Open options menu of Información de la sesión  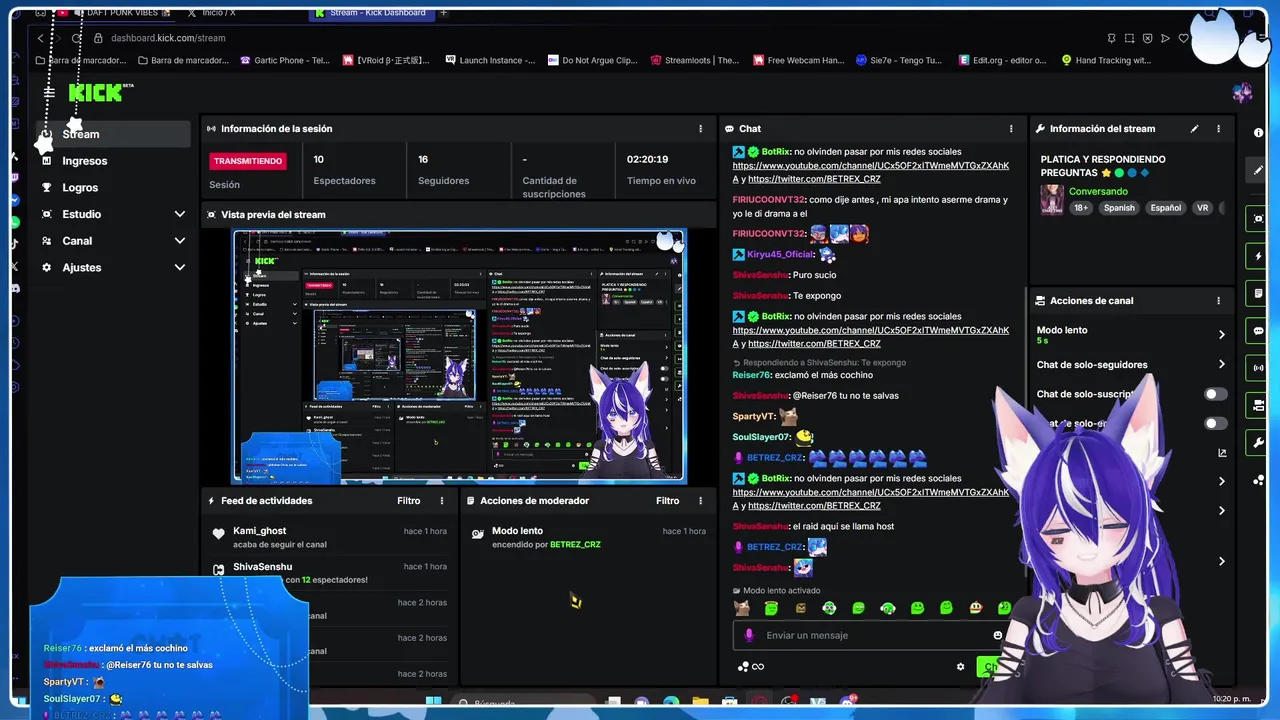pos(700,129)
